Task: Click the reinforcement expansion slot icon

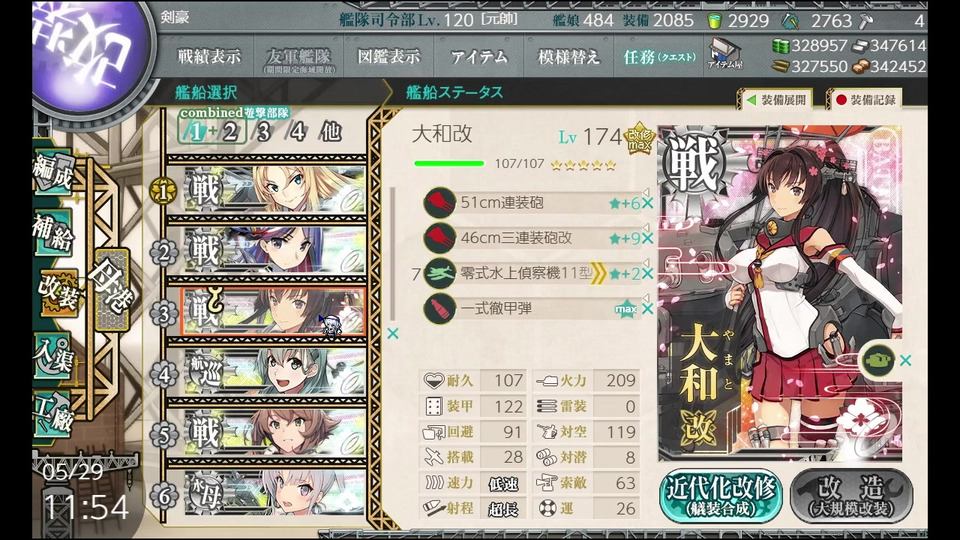Action: click(879, 360)
